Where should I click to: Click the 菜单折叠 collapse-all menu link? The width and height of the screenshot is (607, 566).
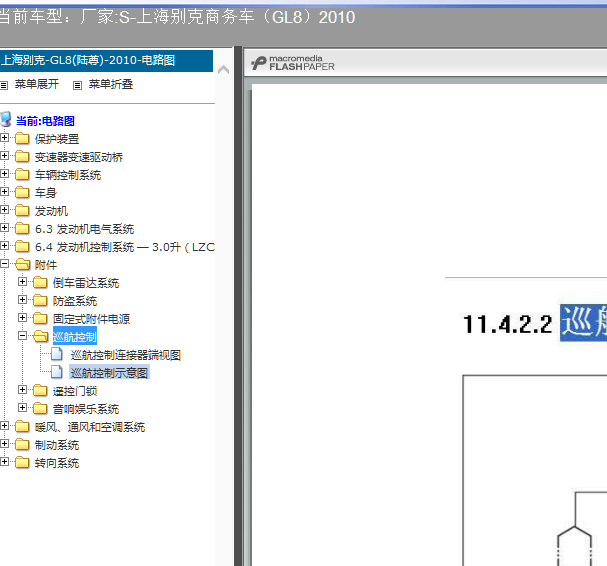pyautogui.click(x=111, y=84)
